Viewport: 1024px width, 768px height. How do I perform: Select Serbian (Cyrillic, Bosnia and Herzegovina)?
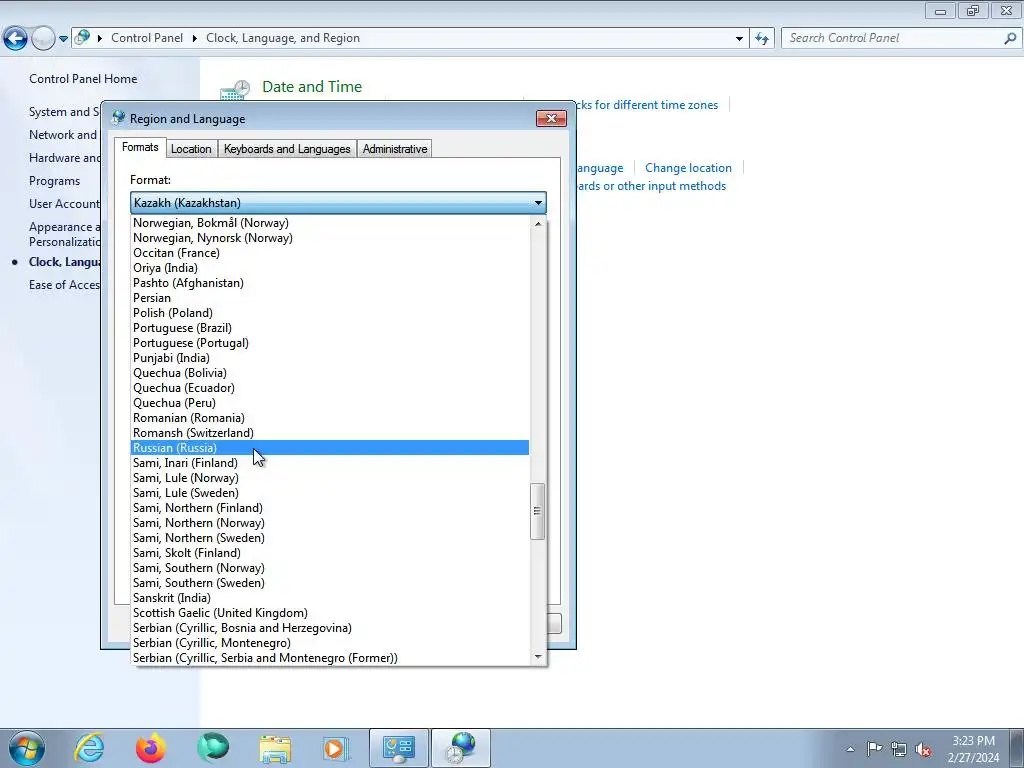(330, 628)
